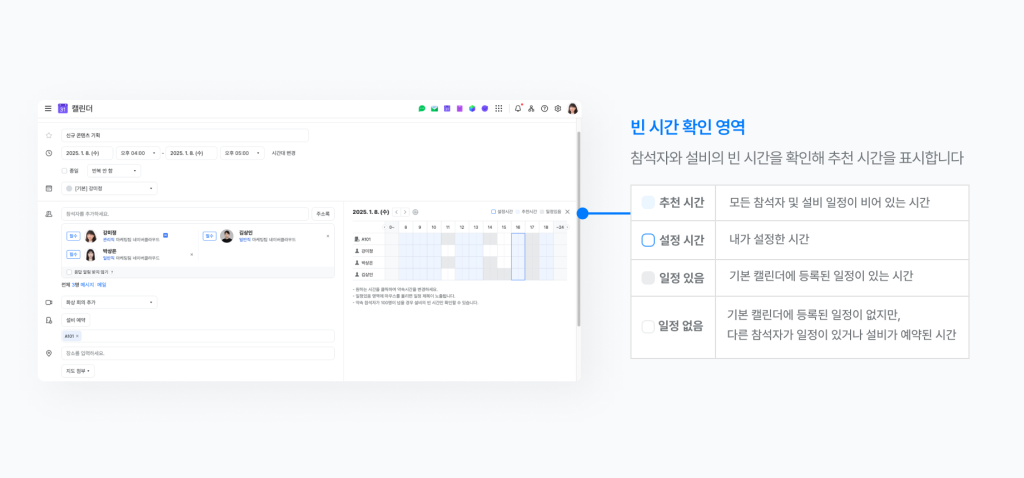1024x478 pixels.
Task: Open the organization chart icon
Action: click(x=531, y=108)
